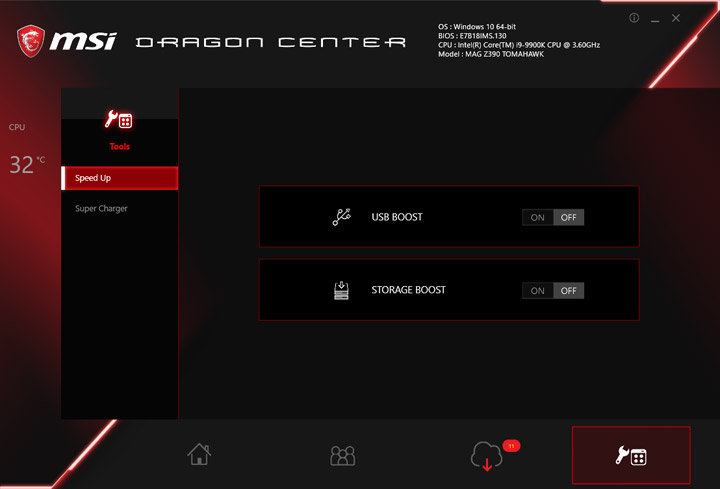
Task: Click the Storage Boost drive icon
Action: 341,290
